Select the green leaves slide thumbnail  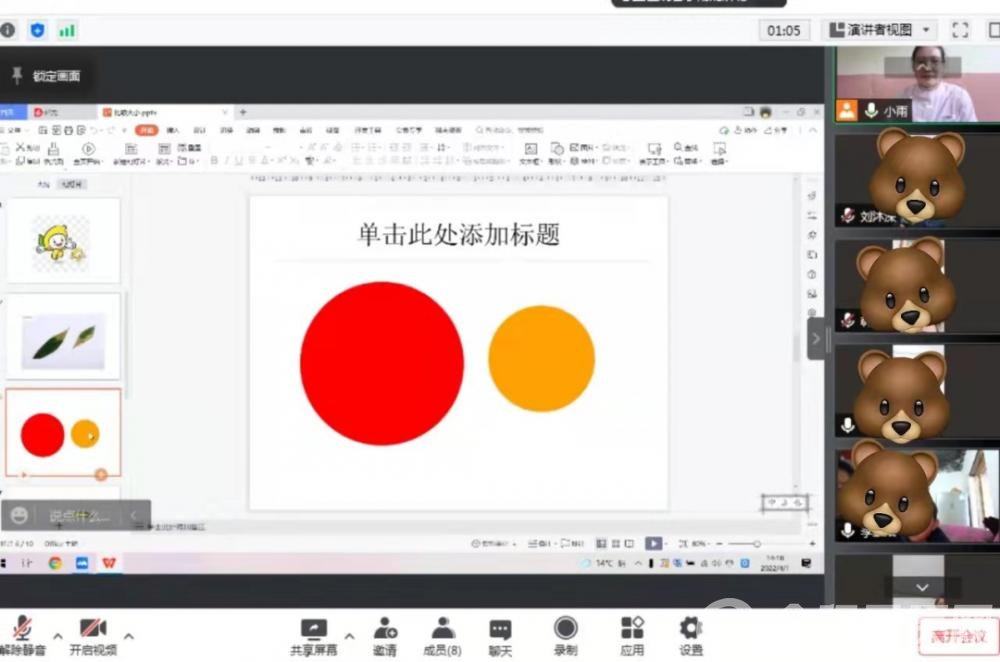pyautogui.click(x=62, y=337)
